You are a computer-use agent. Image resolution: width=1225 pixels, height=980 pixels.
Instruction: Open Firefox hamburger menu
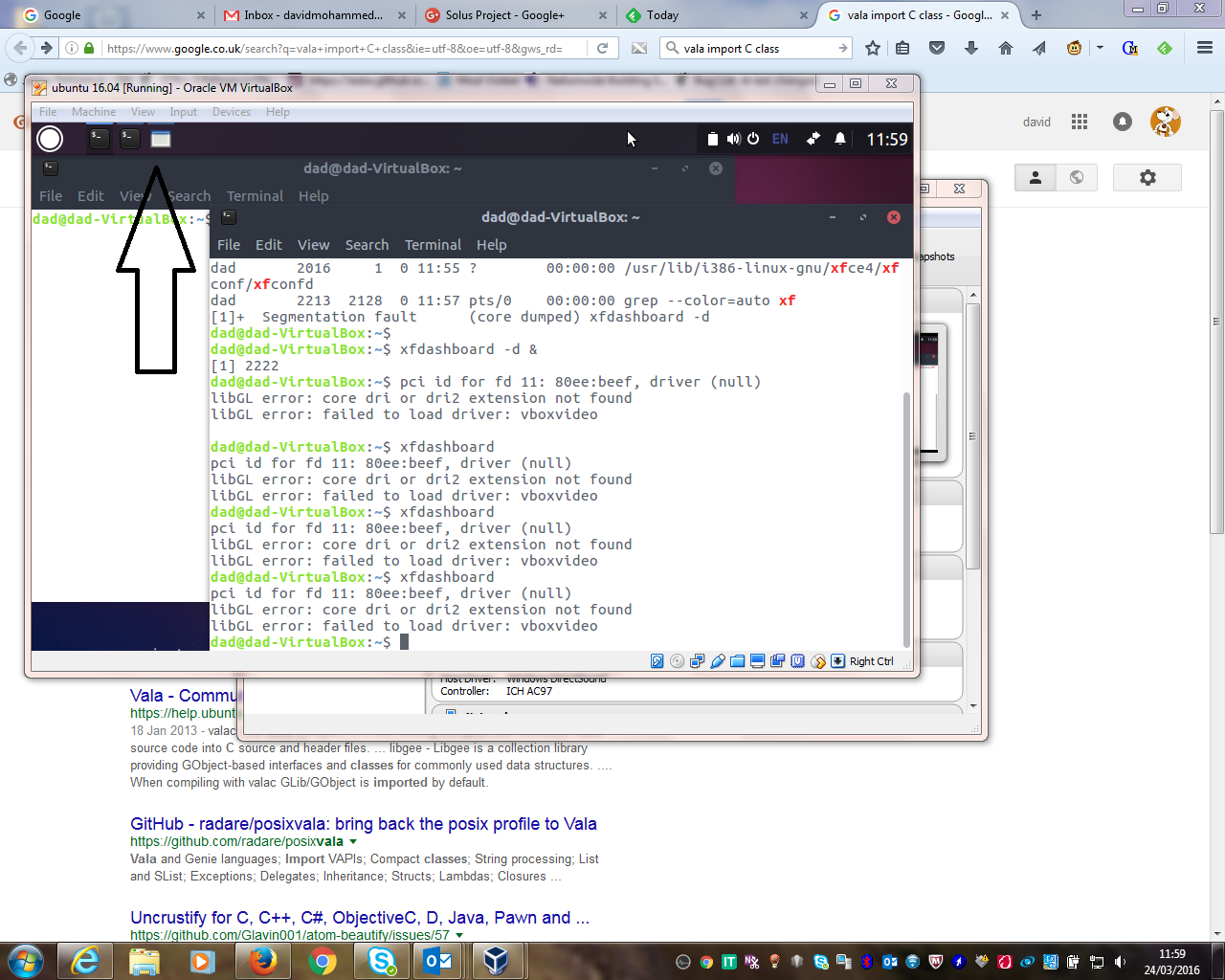click(x=1205, y=48)
